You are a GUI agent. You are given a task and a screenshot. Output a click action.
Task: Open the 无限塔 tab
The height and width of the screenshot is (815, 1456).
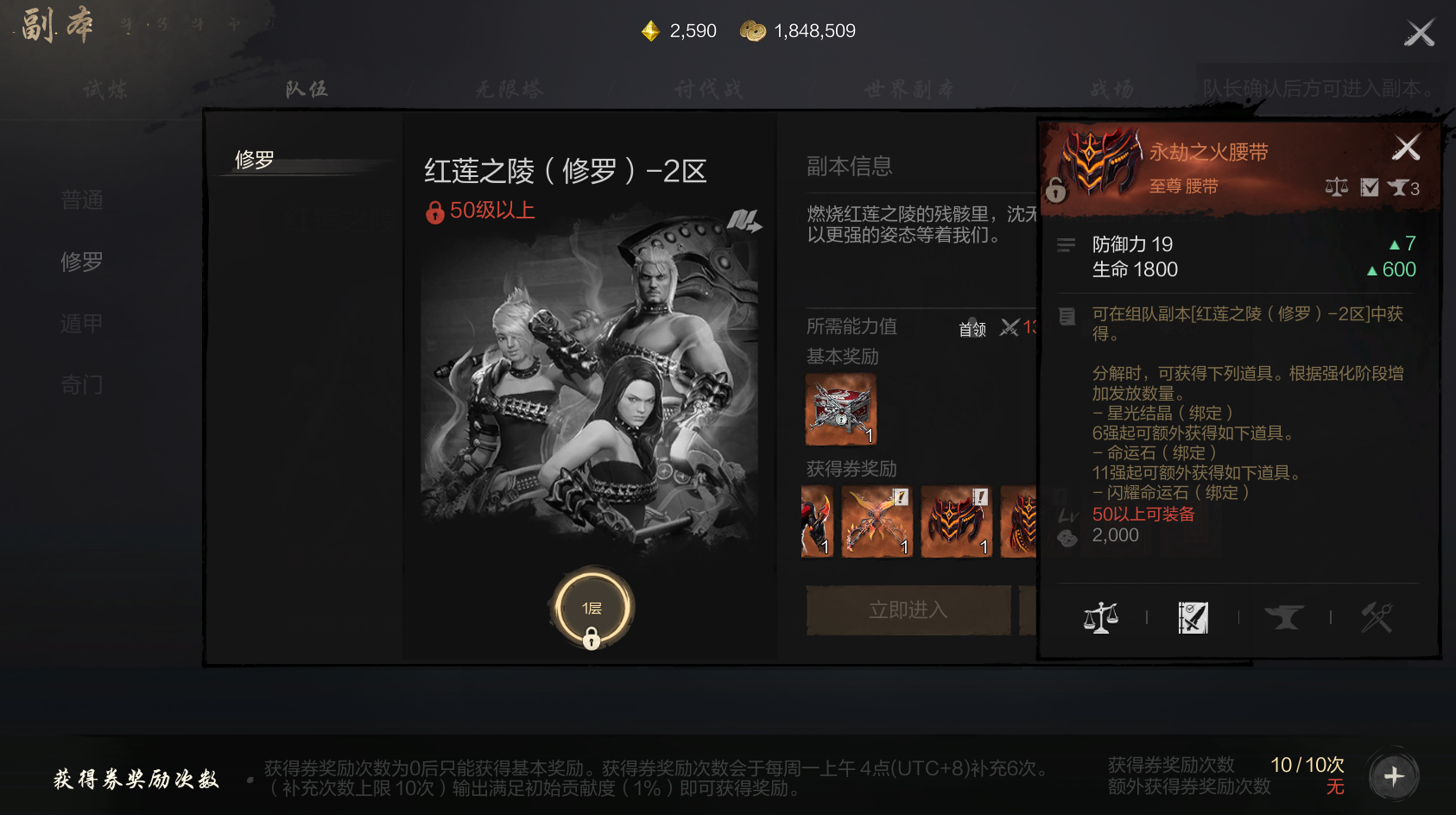[x=510, y=89]
